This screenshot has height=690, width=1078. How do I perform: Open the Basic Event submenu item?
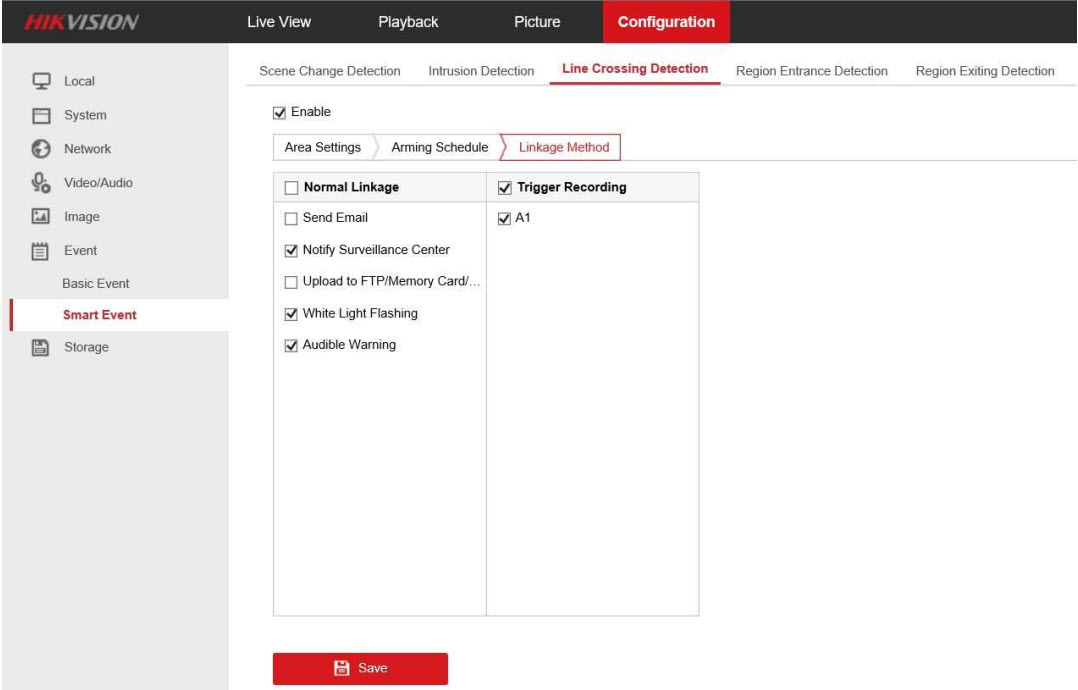point(96,283)
